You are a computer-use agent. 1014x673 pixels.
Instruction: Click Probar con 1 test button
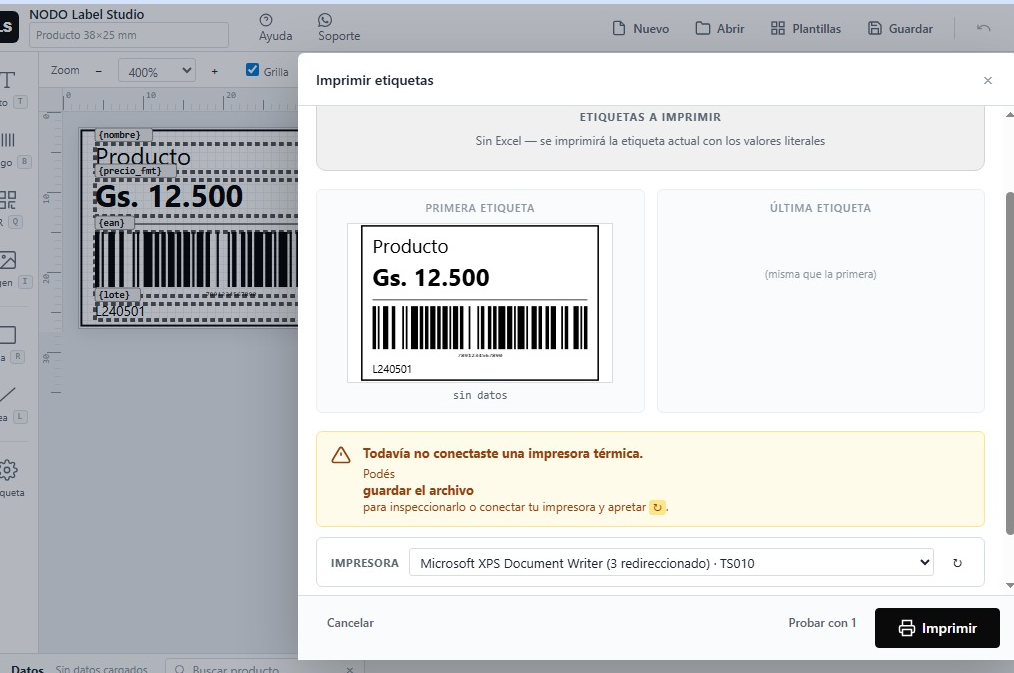point(822,623)
